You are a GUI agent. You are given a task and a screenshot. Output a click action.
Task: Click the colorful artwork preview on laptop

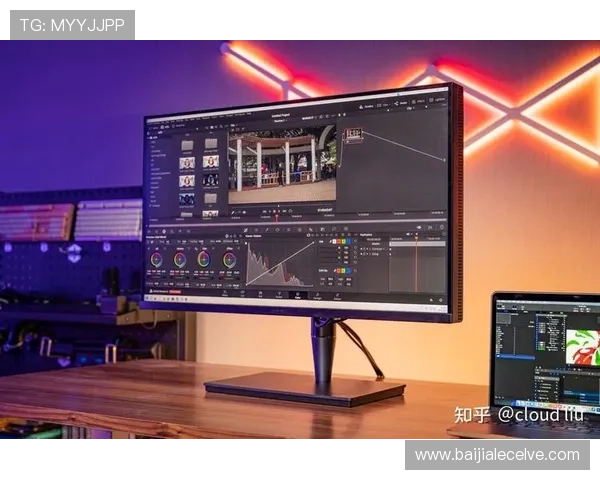[x=583, y=345]
